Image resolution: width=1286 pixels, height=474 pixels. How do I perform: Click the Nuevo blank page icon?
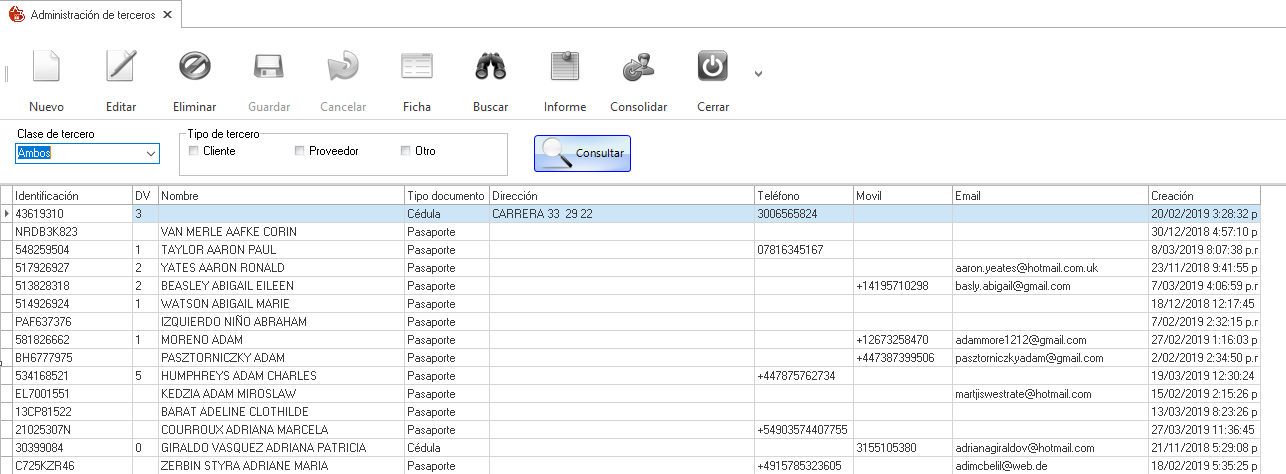[x=46, y=67]
